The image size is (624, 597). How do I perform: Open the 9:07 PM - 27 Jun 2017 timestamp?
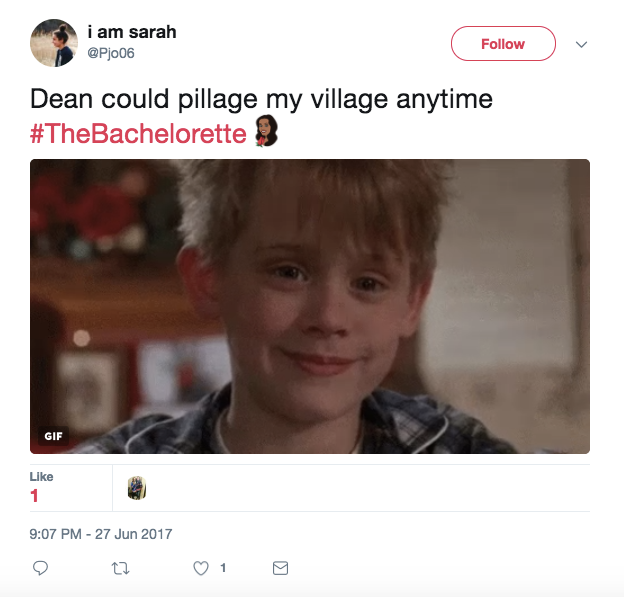[x=101, y=534]
